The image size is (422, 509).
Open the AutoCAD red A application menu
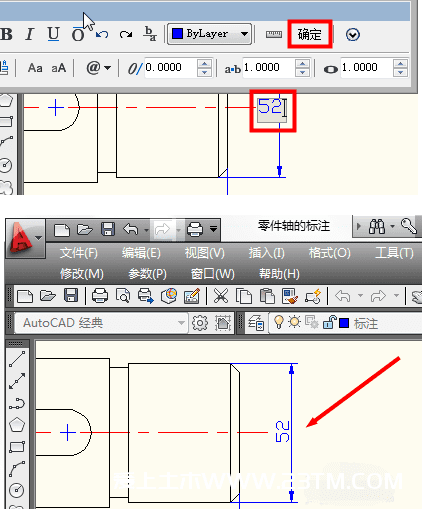click(25, 238)
